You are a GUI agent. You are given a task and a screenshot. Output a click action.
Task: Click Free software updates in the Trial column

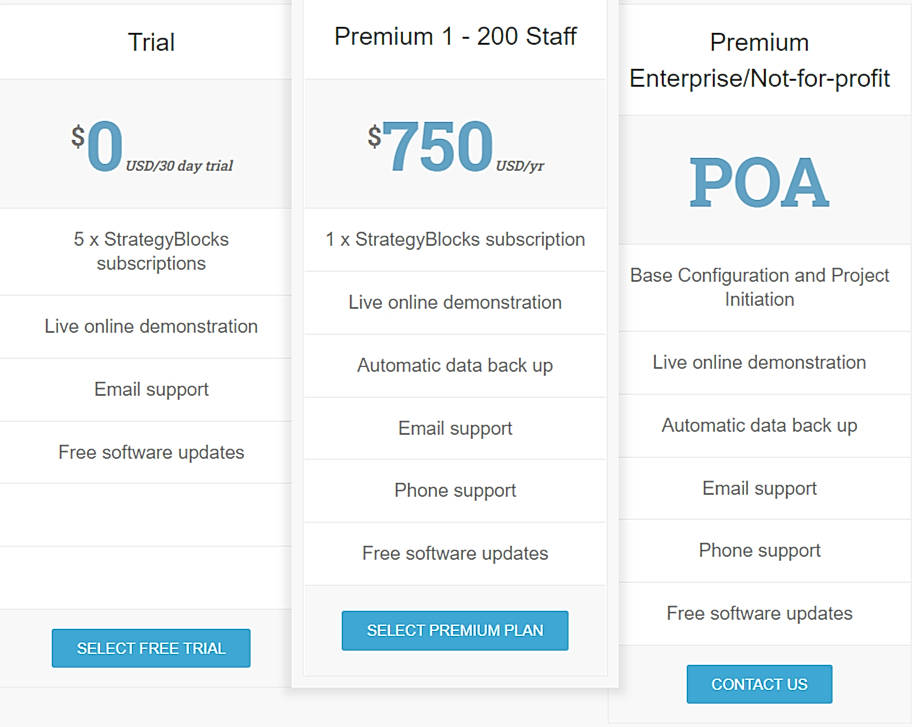tap(151, 452)
